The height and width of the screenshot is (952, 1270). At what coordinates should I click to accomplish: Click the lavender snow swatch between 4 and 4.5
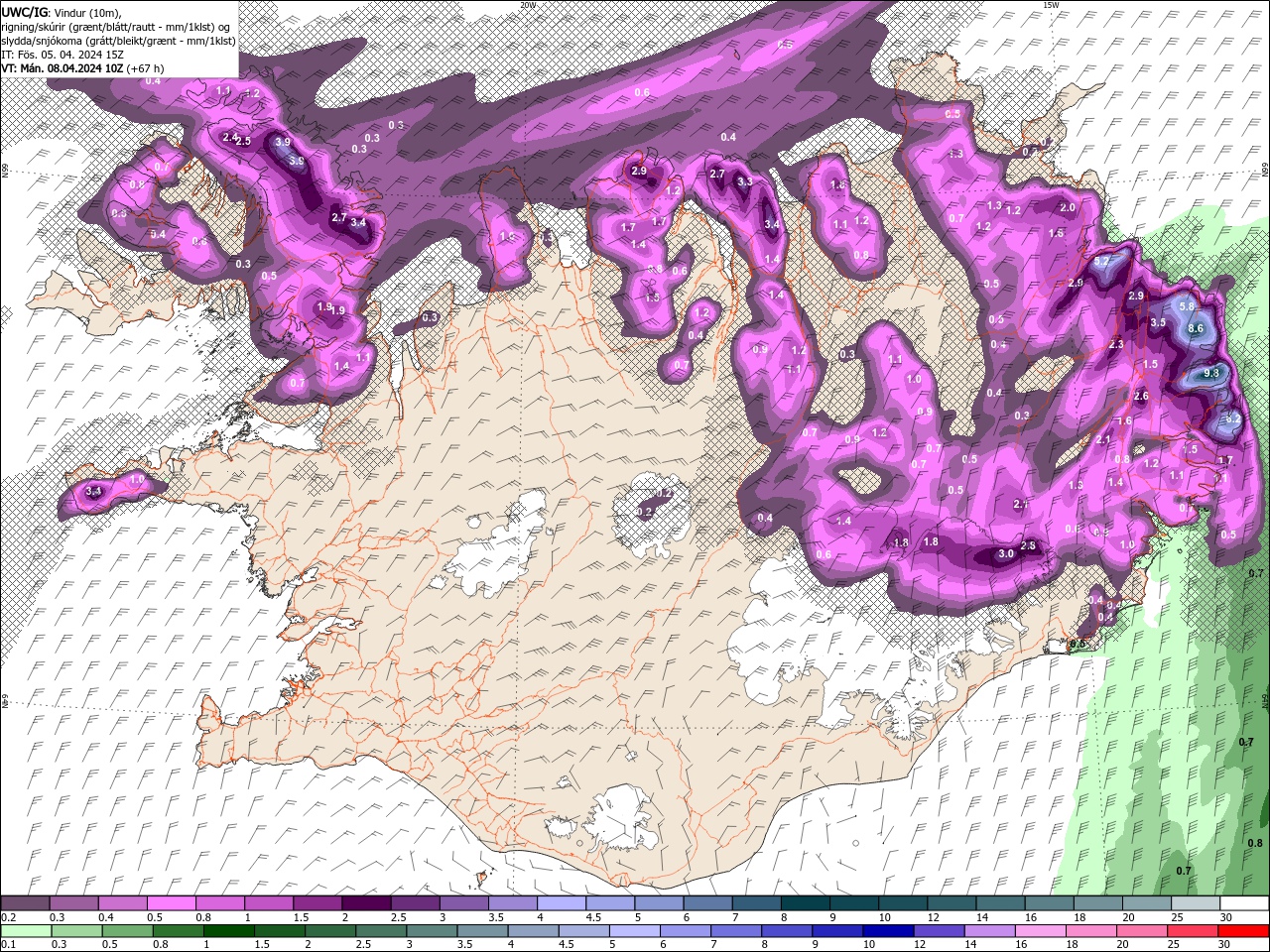(562, 903)
